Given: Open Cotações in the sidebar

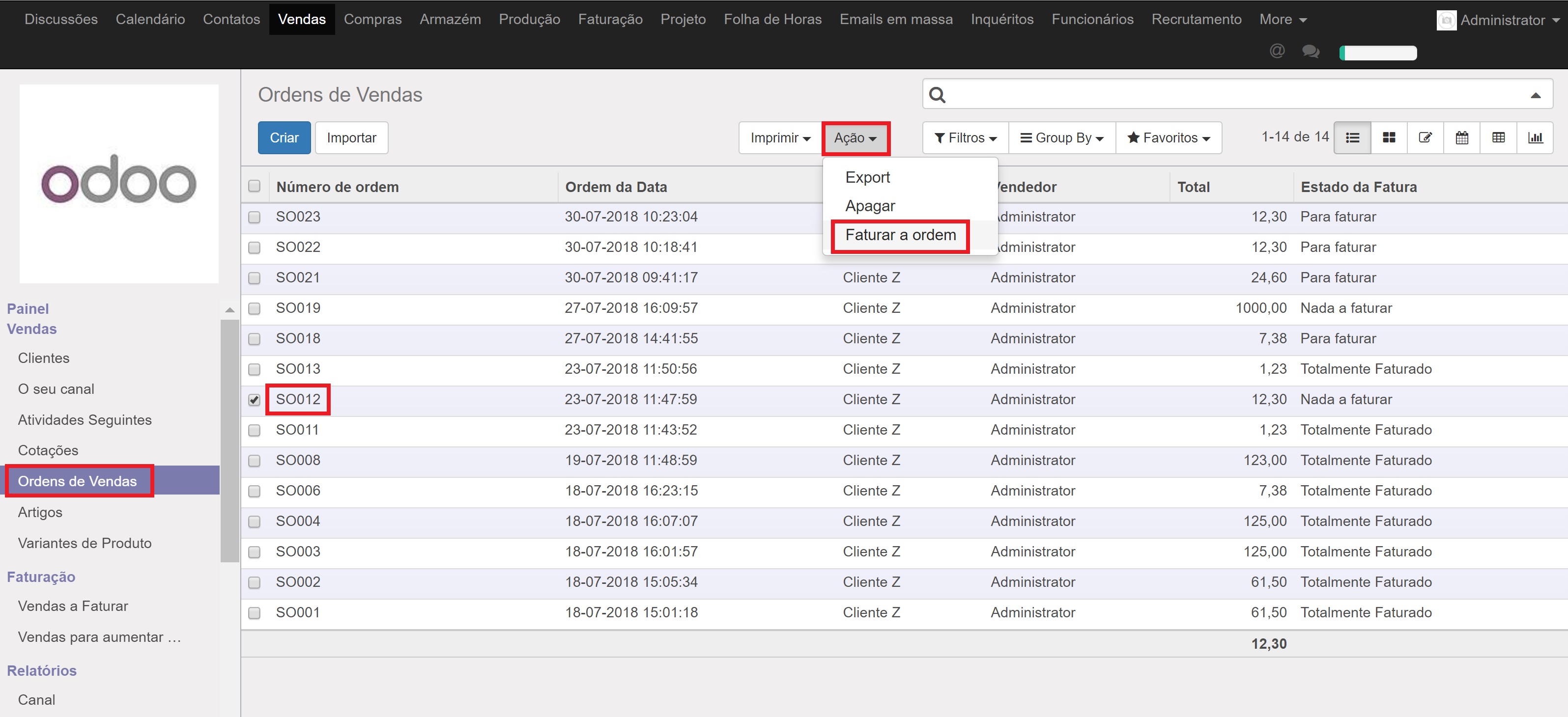Looking at the screenshot, I should tap(48, 451).
